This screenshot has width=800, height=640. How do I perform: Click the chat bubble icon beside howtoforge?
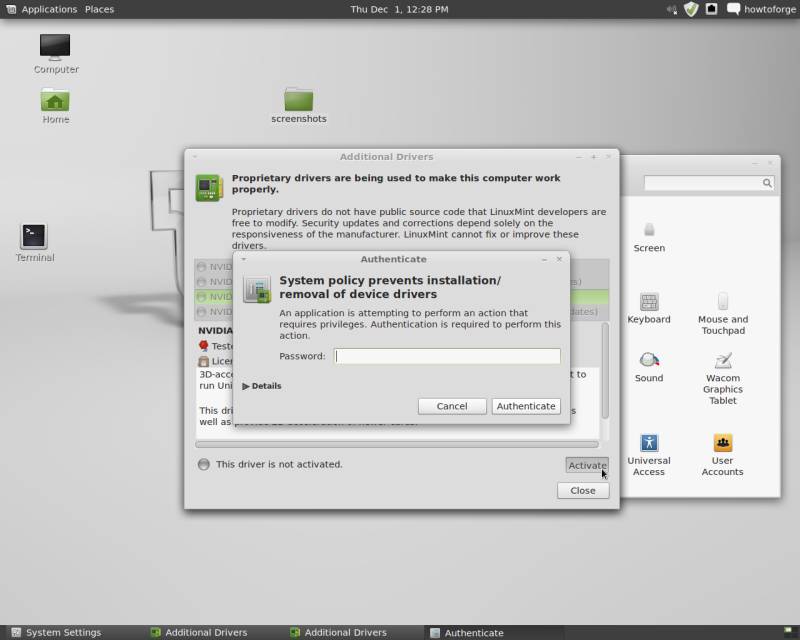tap(733, 9)
